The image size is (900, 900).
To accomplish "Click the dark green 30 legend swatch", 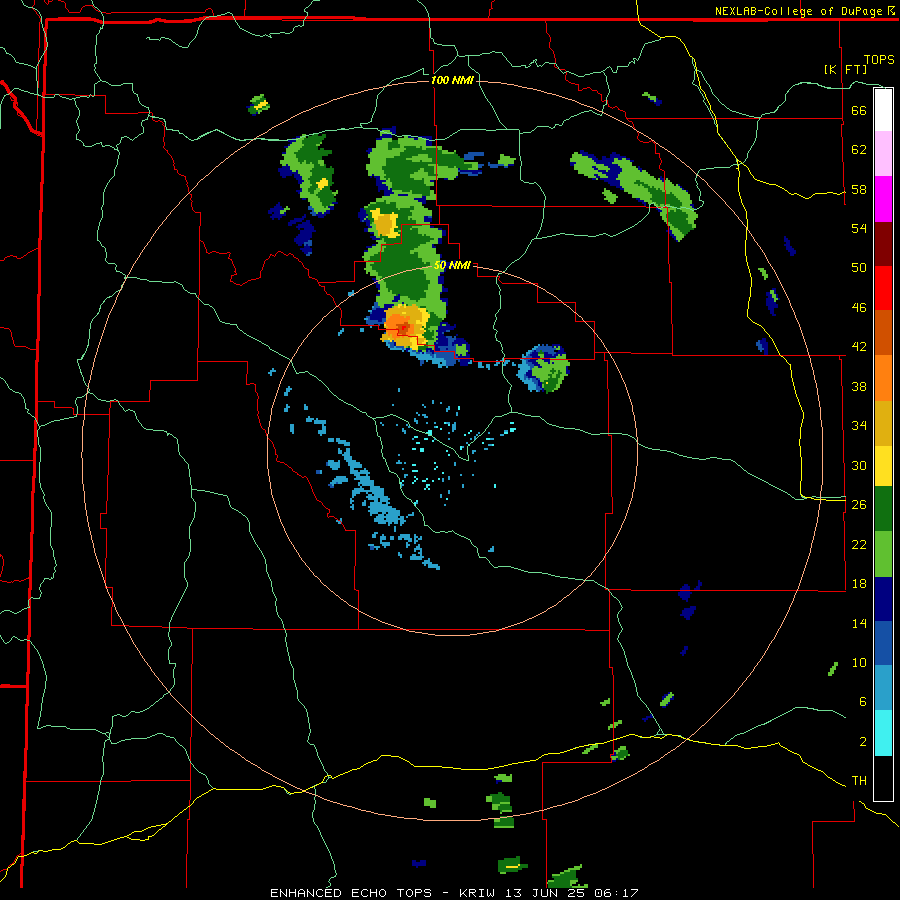I will tap(883, 509).
